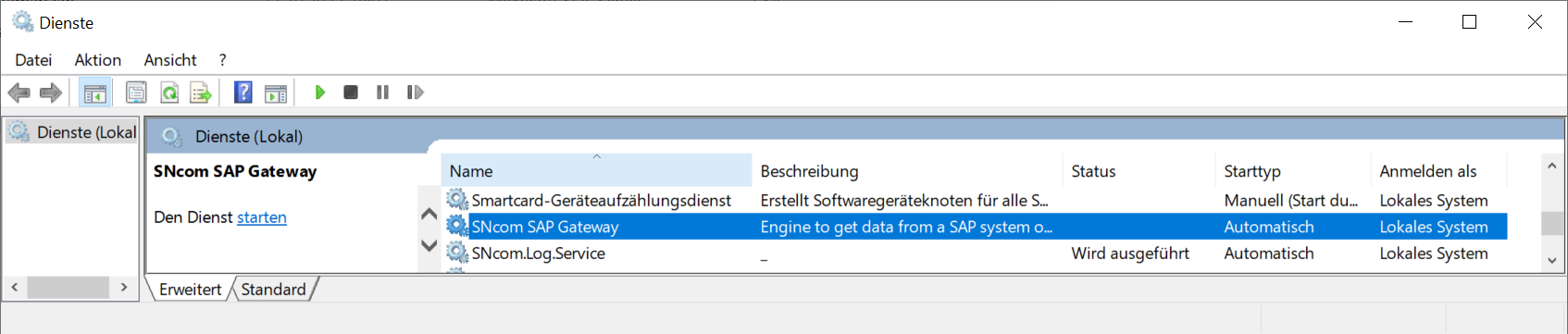The image size is (1568, 334).
Task: Click the Forward arrow in toolbar
Action: click(51, 93)
